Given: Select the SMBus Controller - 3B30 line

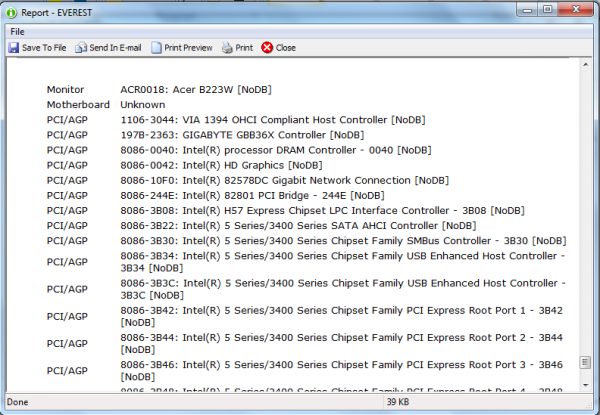Looking at the screenshot, I should click(x=343, y=241).
